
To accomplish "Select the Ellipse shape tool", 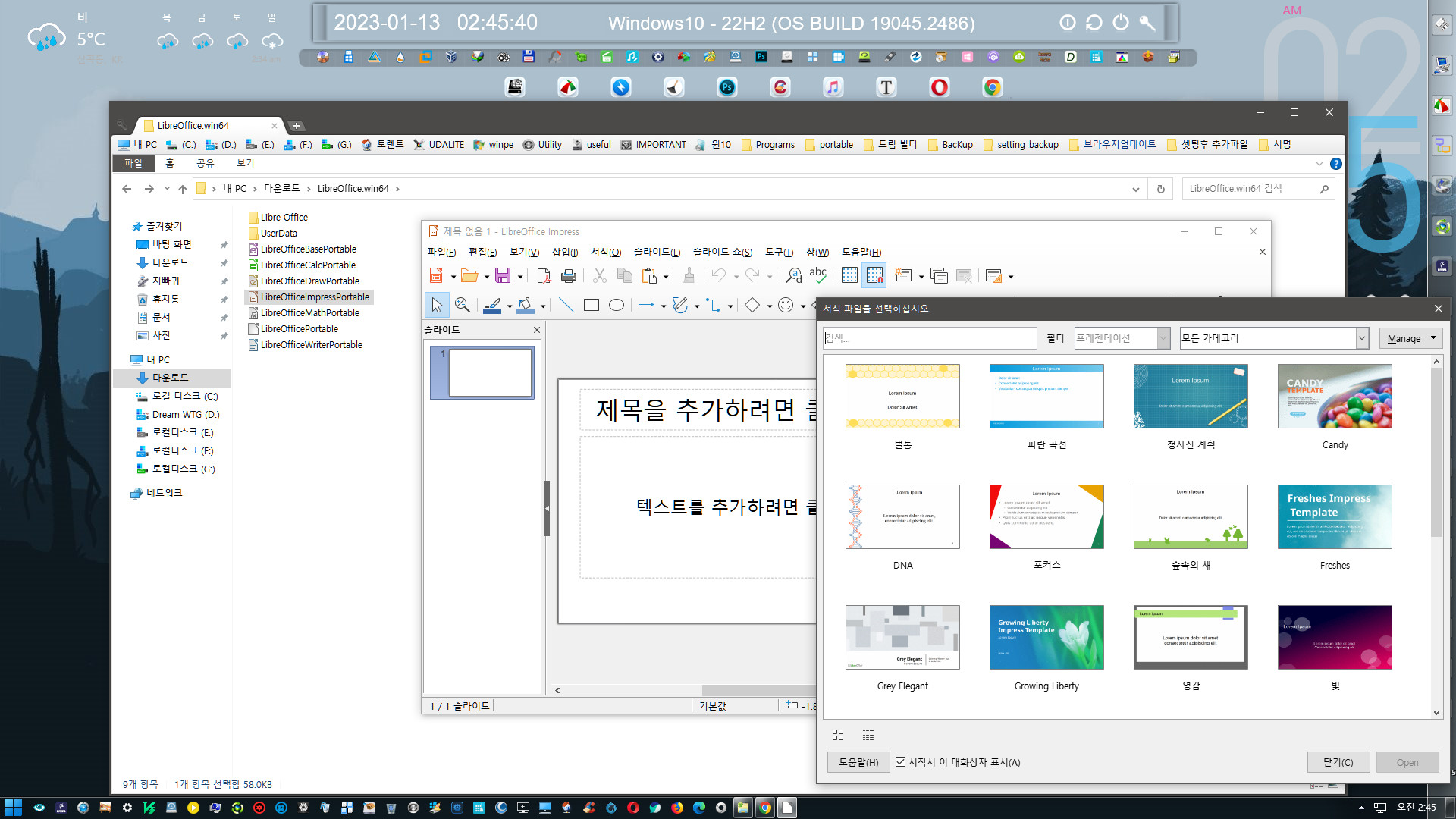I will (617, 305).
